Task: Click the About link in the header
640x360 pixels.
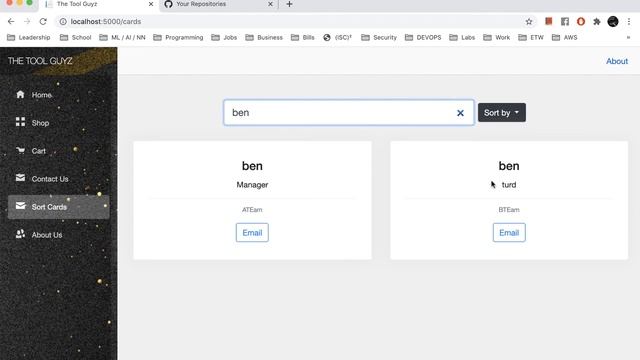Action: (x=617, y=61)
